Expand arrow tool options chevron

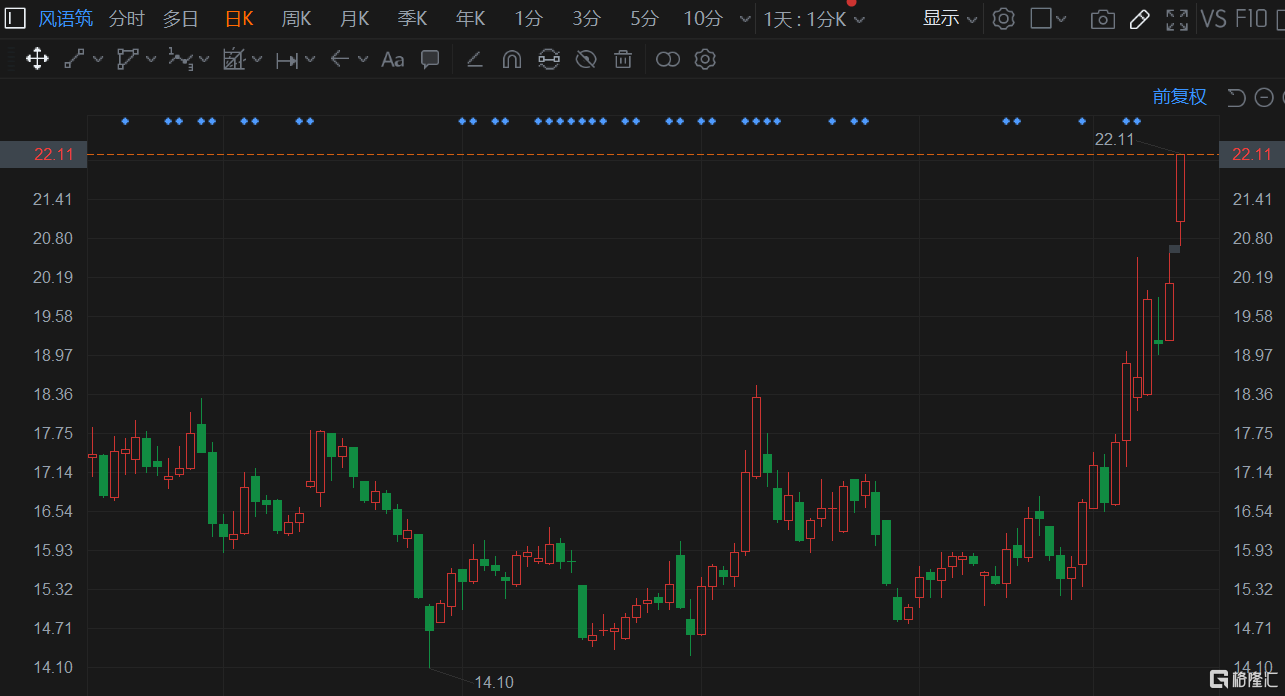363,60
